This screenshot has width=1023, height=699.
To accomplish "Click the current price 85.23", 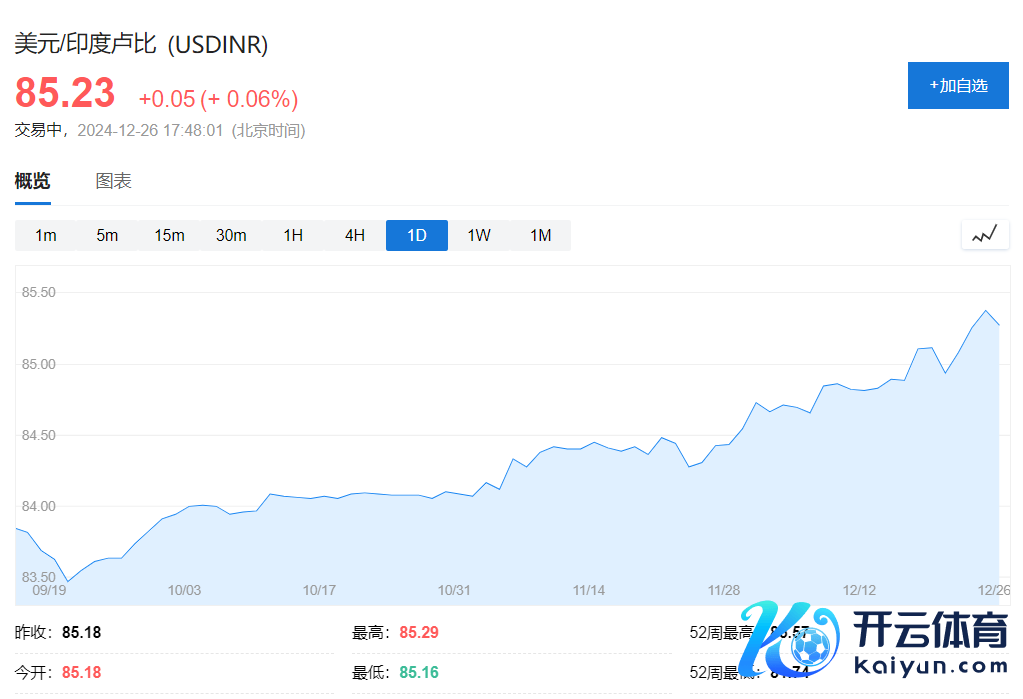I will (65, 94).
